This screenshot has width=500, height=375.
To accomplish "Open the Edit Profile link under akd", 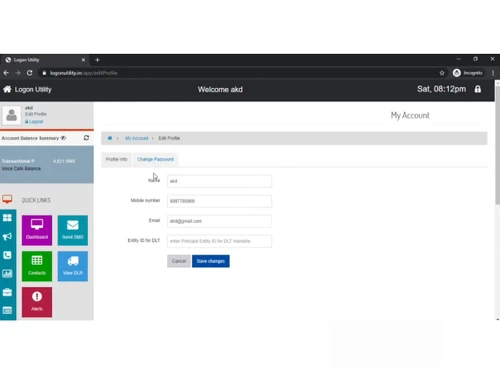I will pos(36,114).
